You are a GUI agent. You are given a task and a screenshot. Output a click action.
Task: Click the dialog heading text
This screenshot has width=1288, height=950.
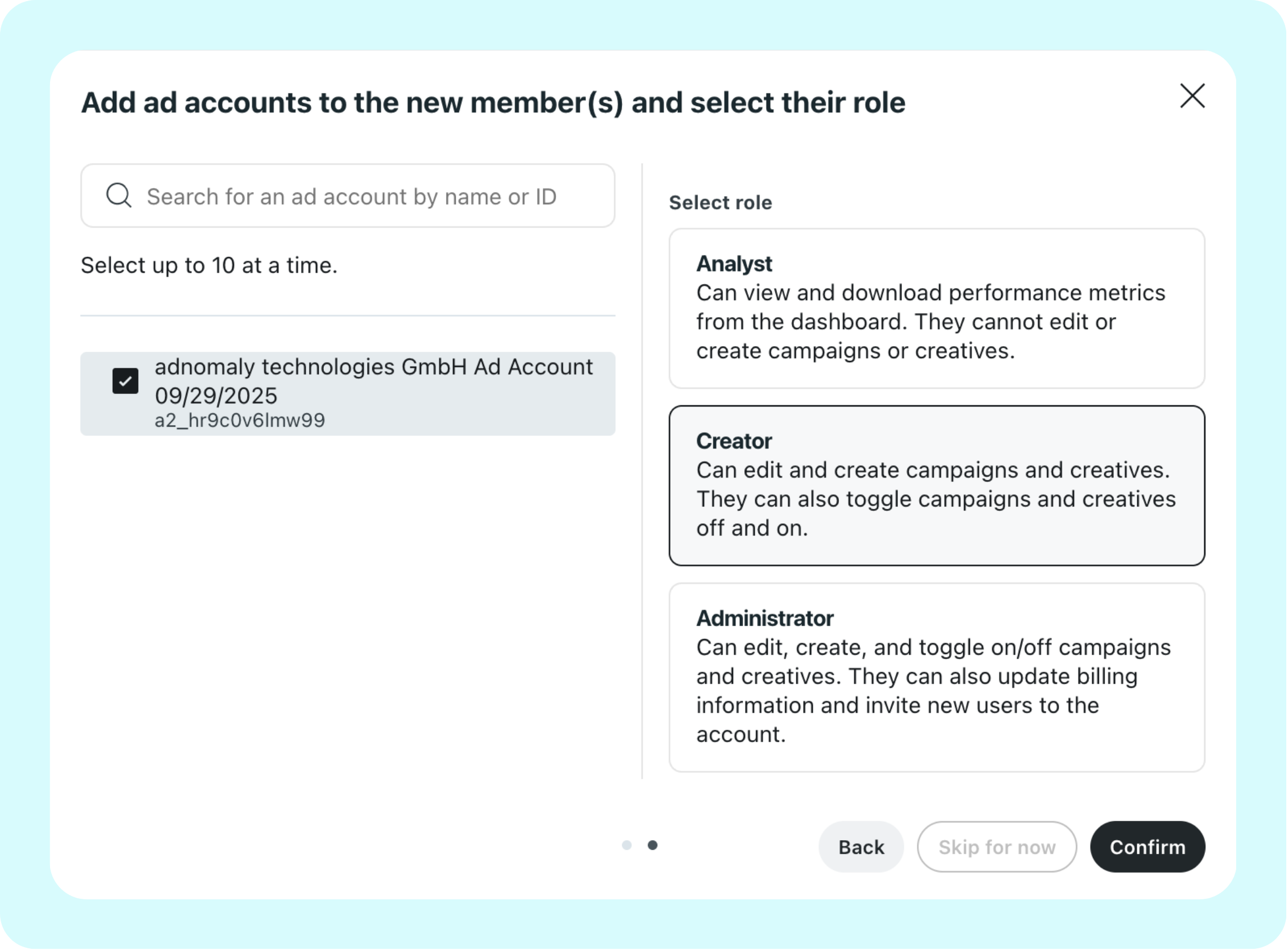(493, 103)
